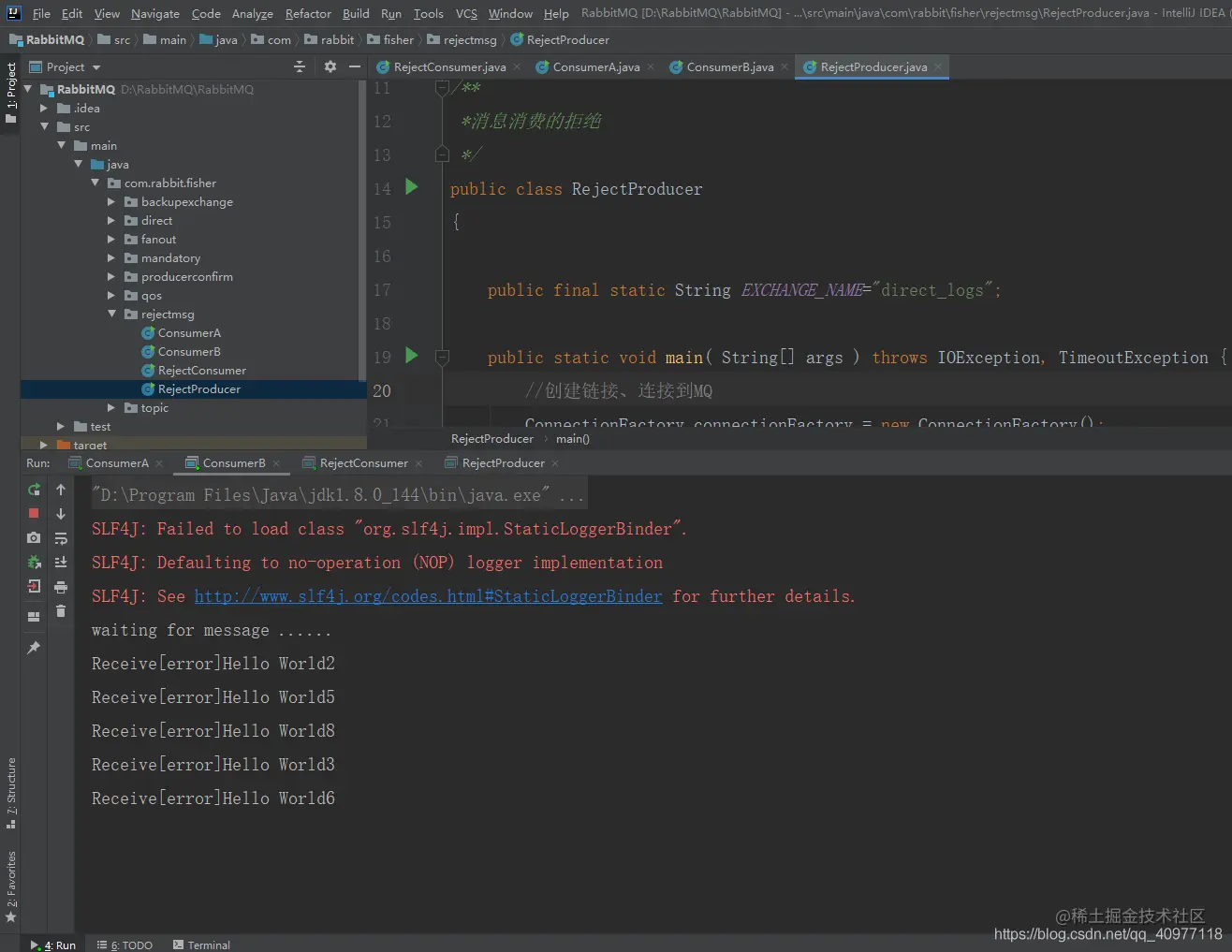Viewport: 1232px width, 952px height.
Task: Print the console output
Action: 61,587
